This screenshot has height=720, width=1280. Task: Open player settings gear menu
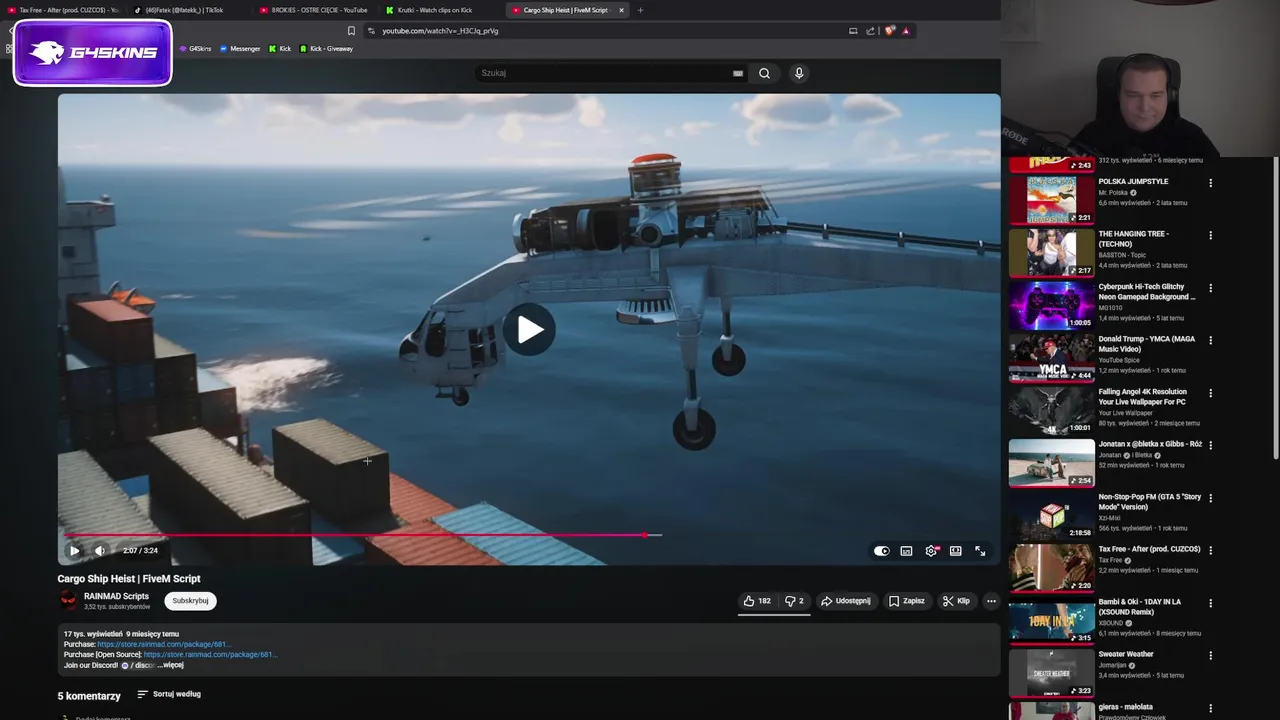point(931,551)
